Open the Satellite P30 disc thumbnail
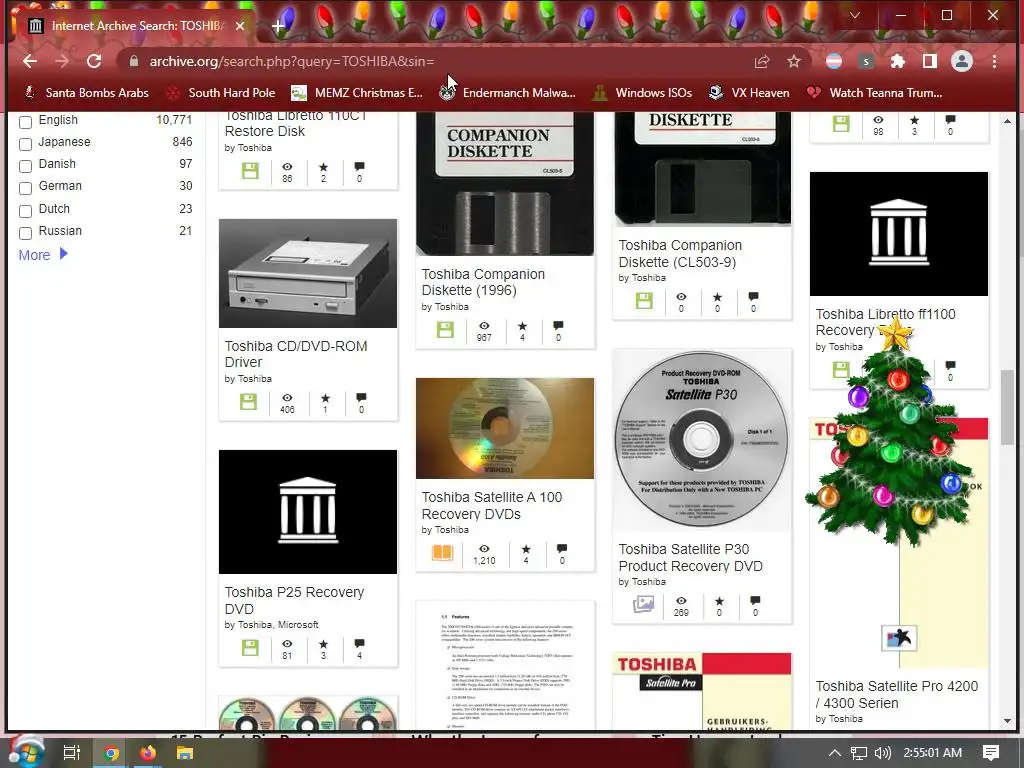The image size is (1024, 768). pos(702,441)
